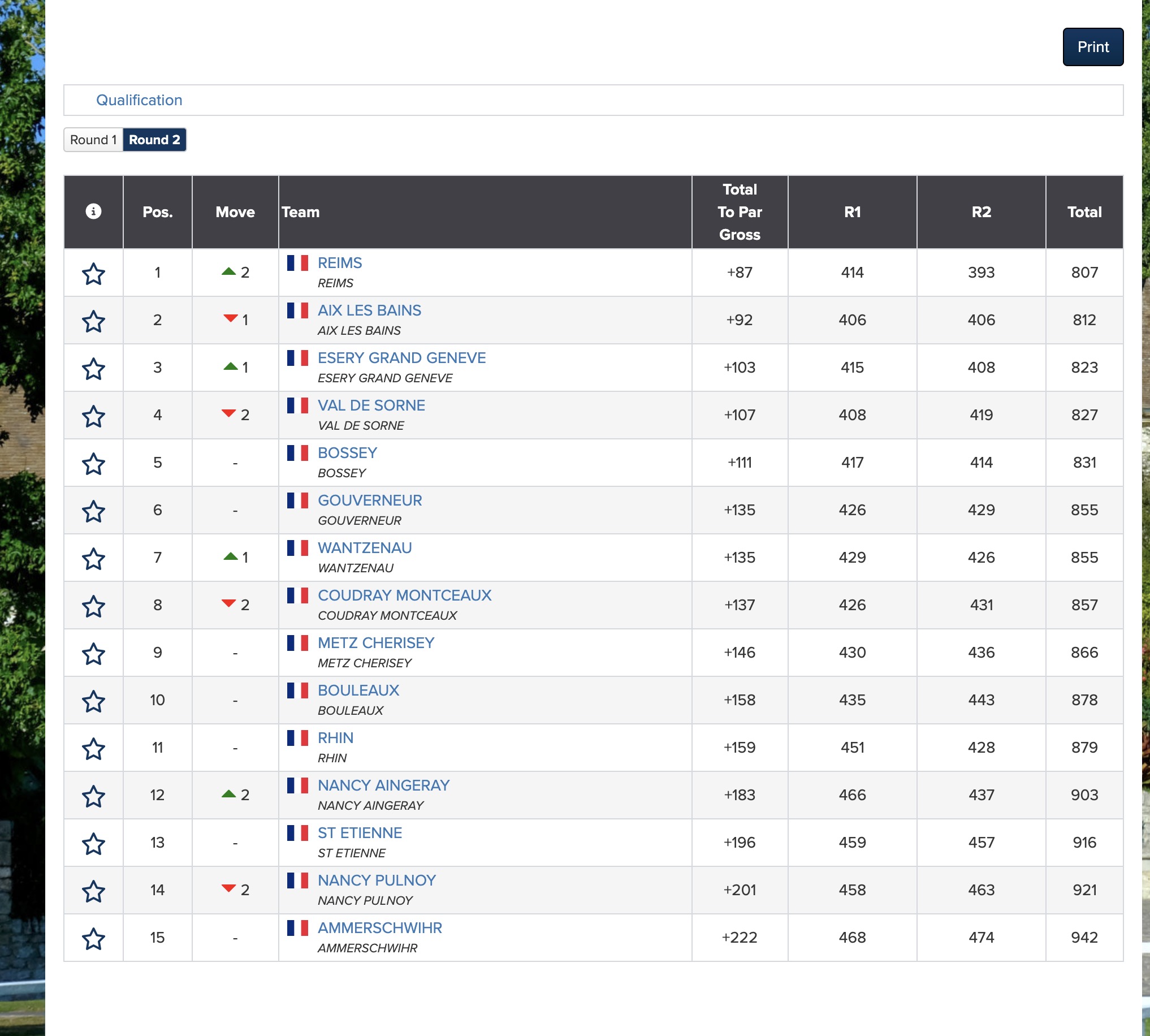Star the RHIN team row

point(93,749)
